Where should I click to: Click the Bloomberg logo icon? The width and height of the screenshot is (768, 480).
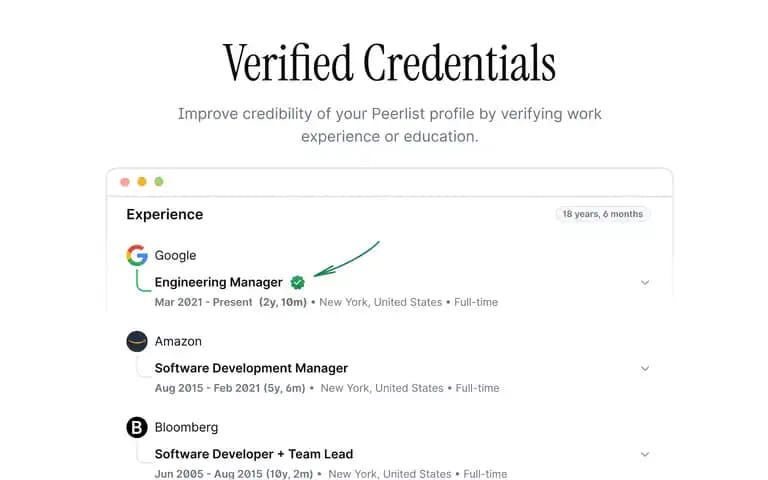(x=137, y=427)
